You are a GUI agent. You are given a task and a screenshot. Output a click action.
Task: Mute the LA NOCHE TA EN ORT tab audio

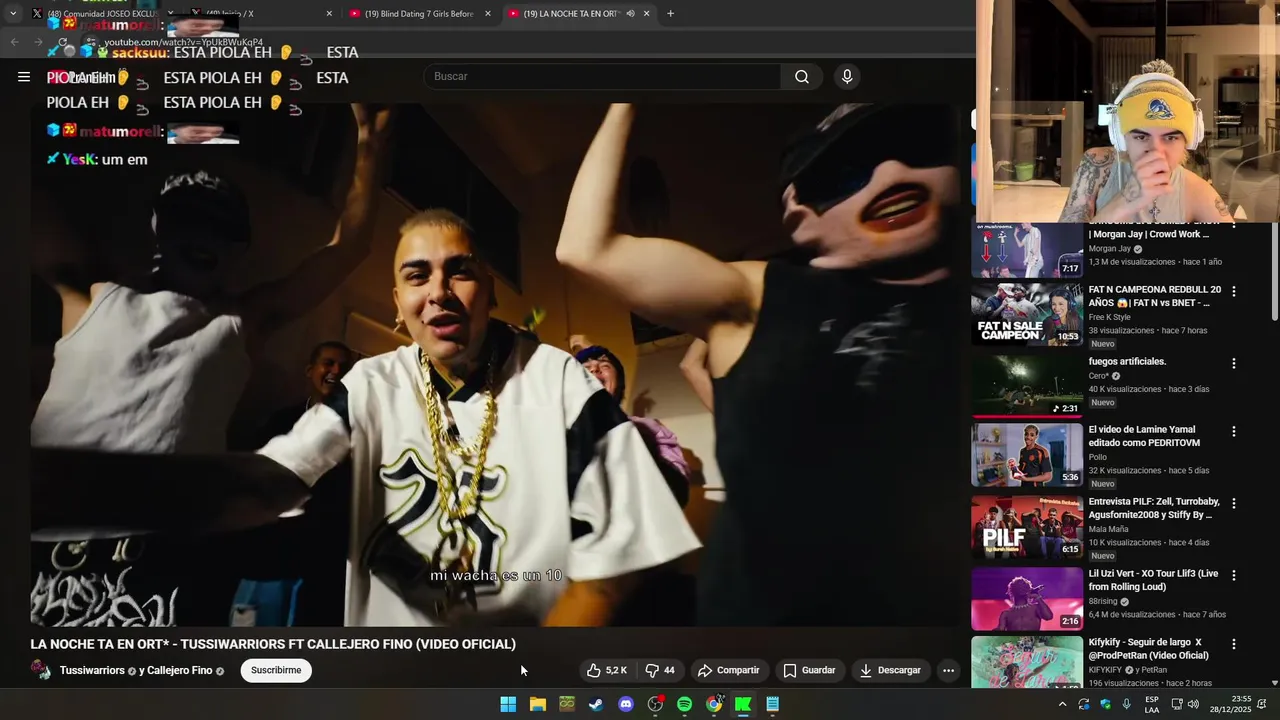click(630, 14)
